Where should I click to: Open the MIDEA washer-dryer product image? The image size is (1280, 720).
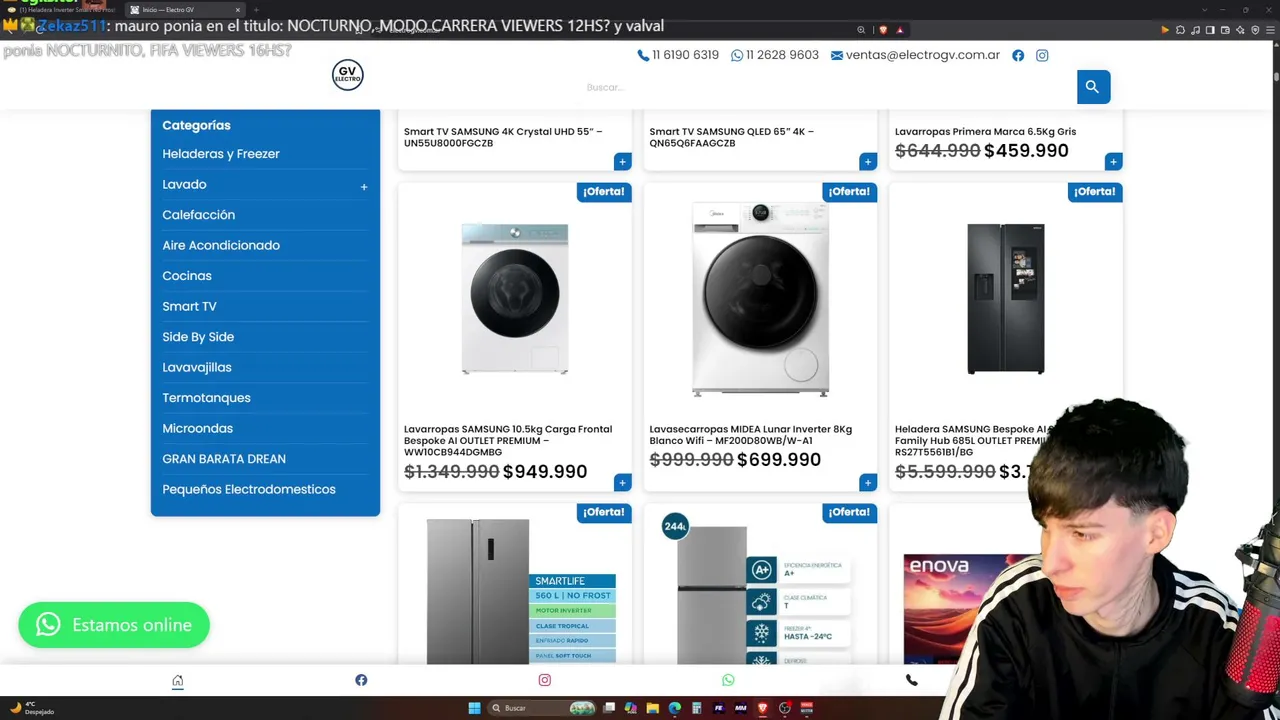(x=760, y=299)
